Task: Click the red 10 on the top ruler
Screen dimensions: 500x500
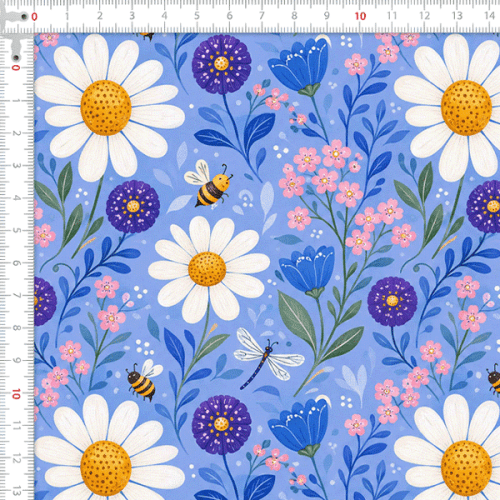Action: point(360,16)
